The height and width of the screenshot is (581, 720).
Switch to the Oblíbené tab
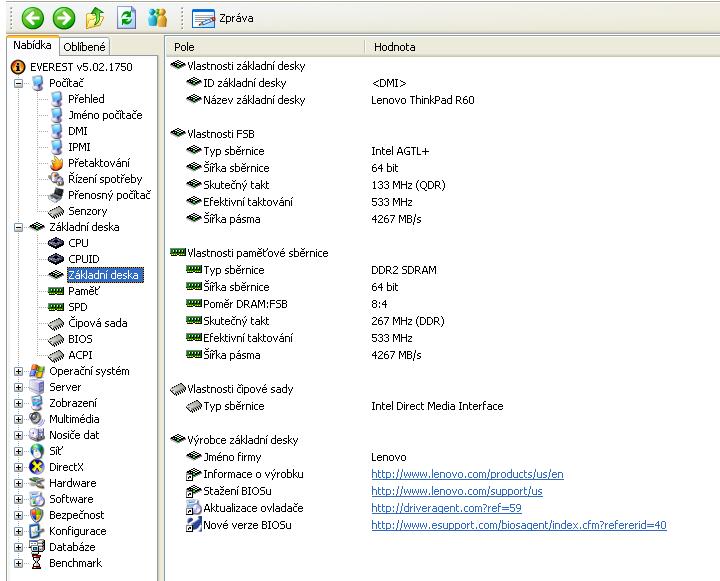(x=84, y=46)
